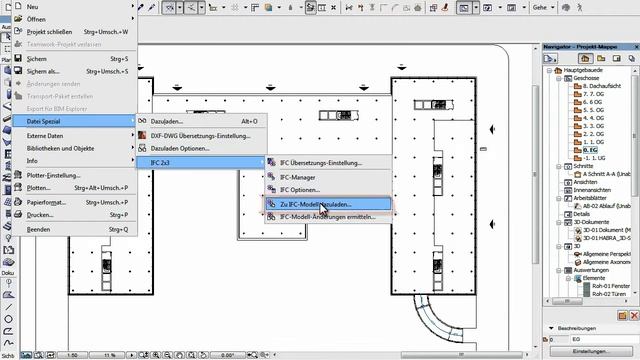Switch Navigator to the Publisher Sets icon
640x360 pixels.
(x=631, y=59)
